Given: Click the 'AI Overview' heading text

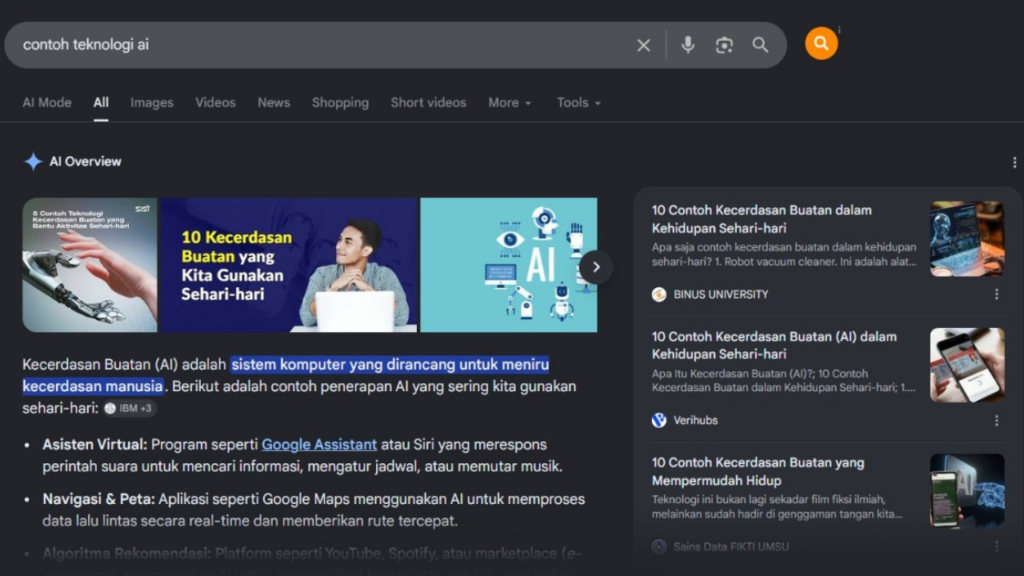Looking at the screenshot, I should click(x=85, y=161).
